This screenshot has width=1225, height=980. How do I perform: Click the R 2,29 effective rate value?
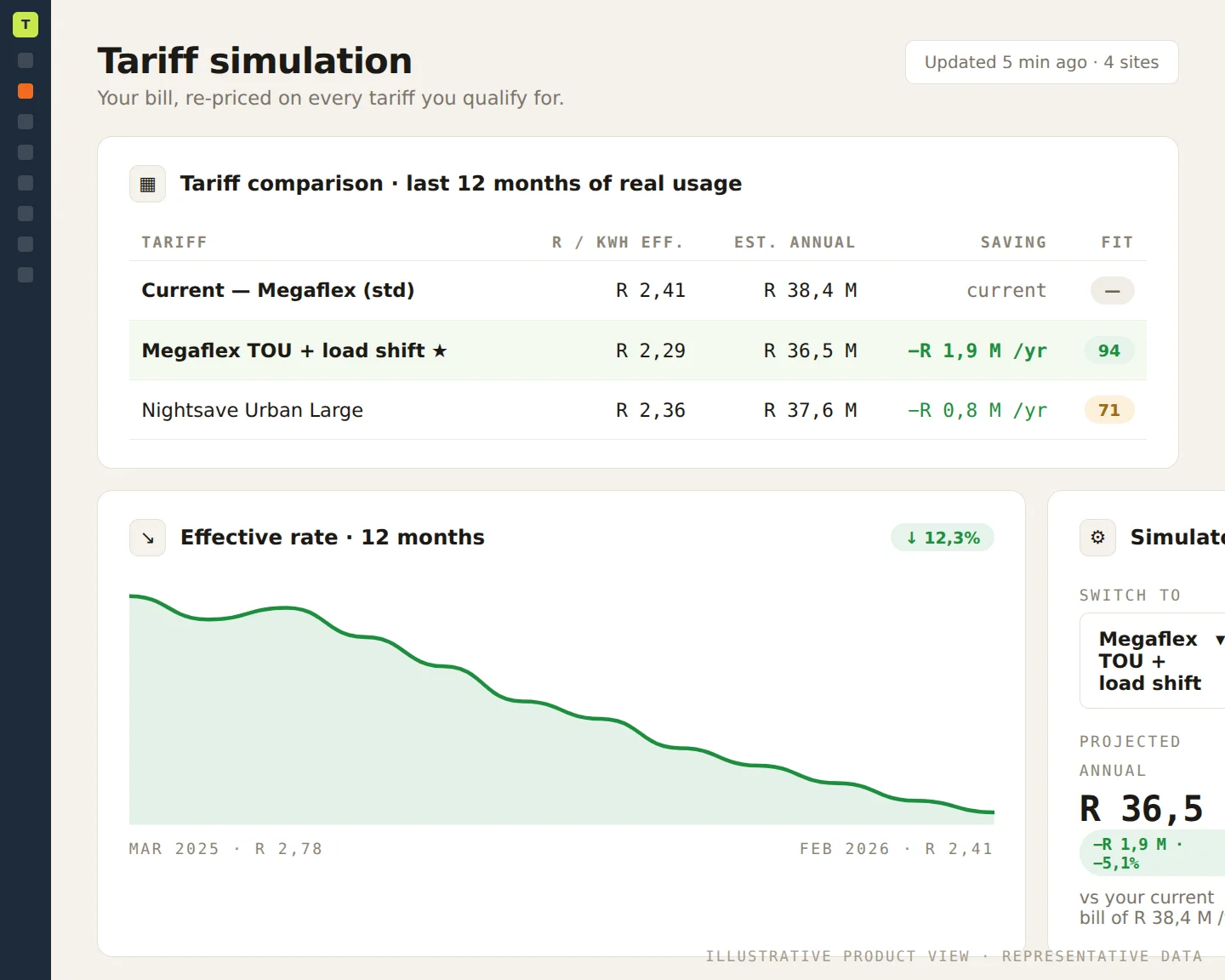[x=651, y=350]
